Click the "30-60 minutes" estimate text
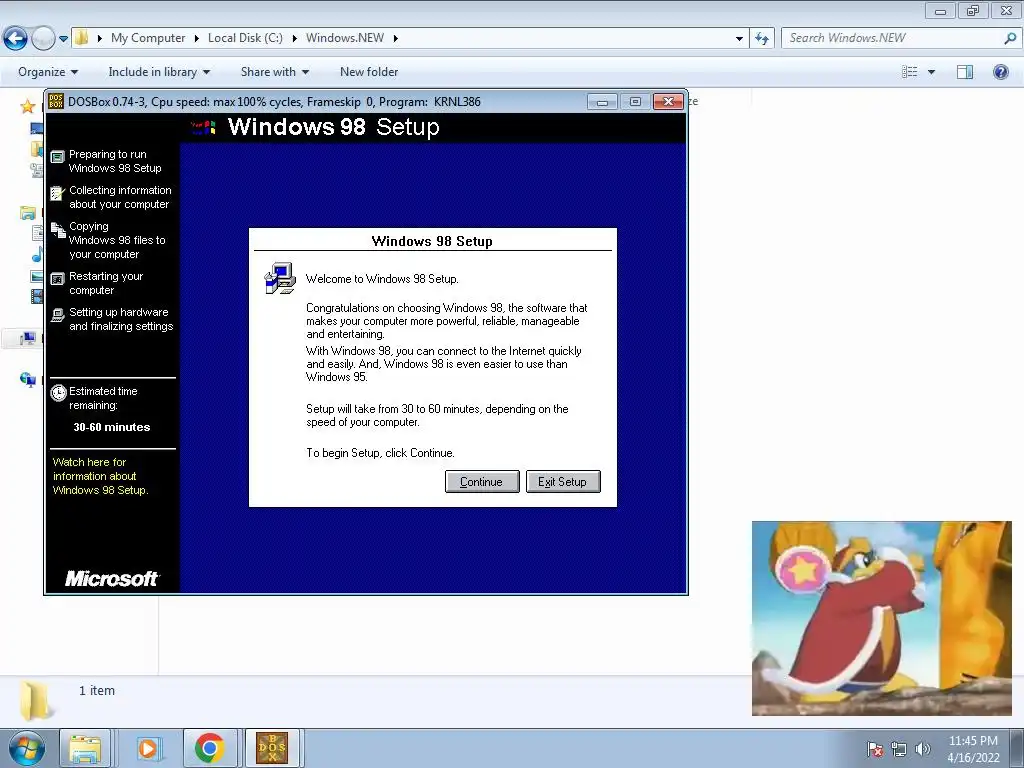Image resolution: width=1024 pixels, height=768 pixels. tap(112, 427)
